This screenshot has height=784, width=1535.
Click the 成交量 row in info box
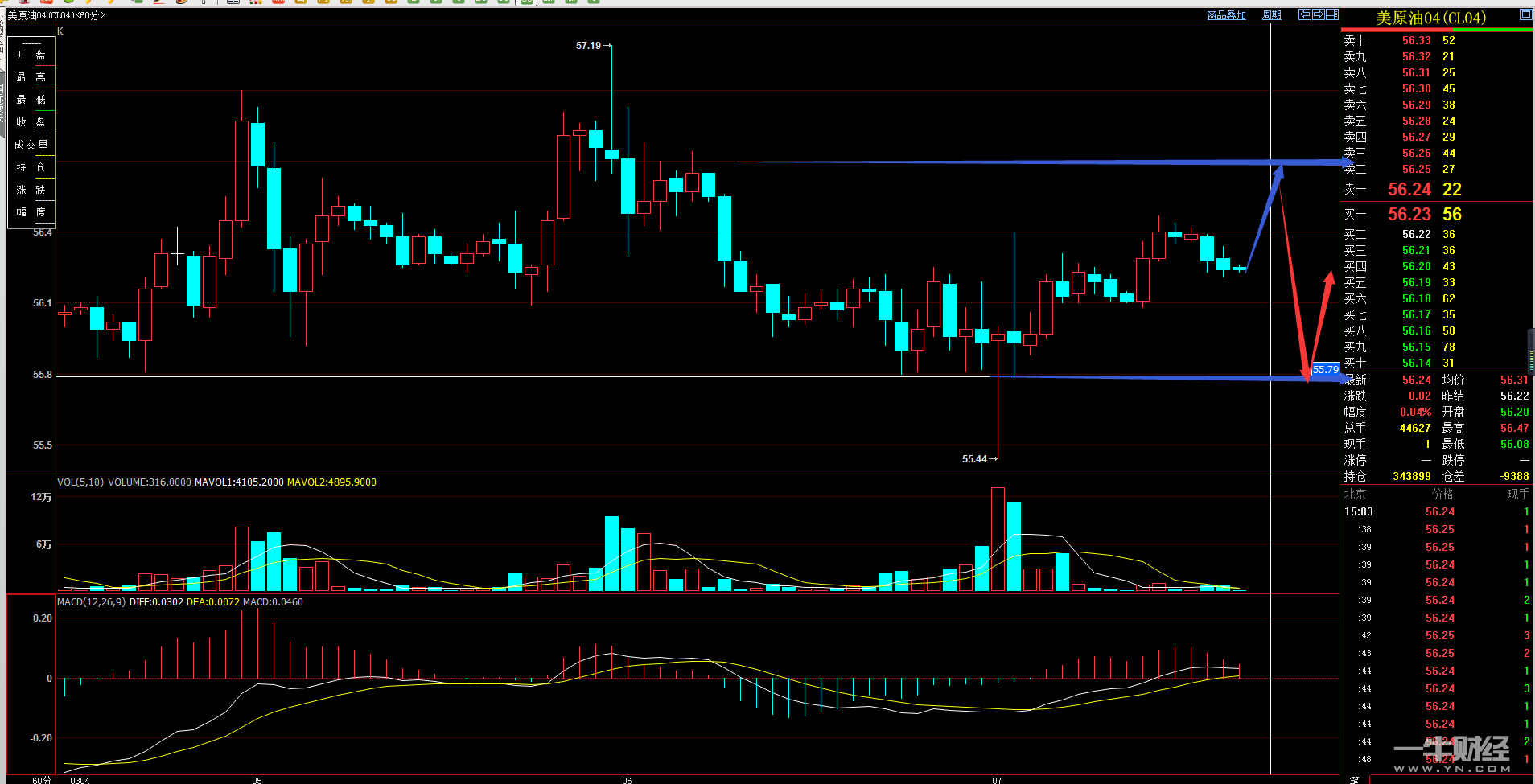click(31, 145)
